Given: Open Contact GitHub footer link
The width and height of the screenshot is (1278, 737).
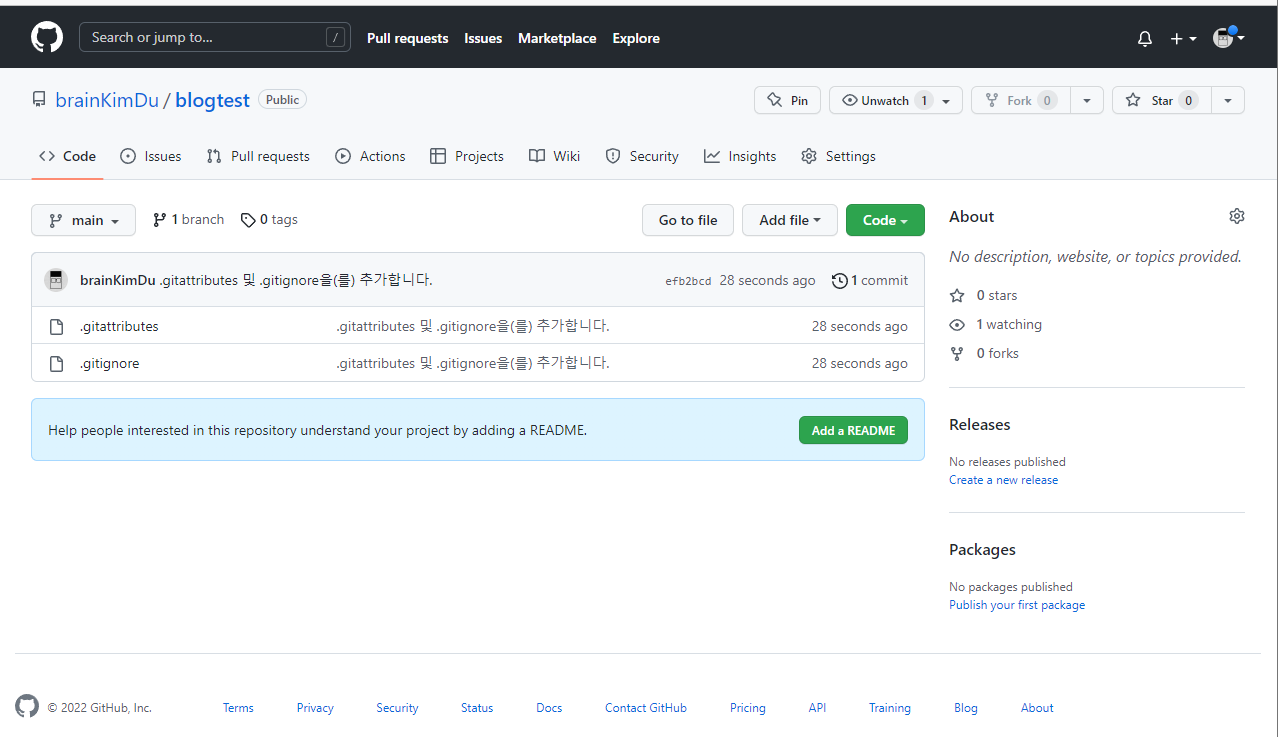Looking at the screenshot, I should point(646,708).
